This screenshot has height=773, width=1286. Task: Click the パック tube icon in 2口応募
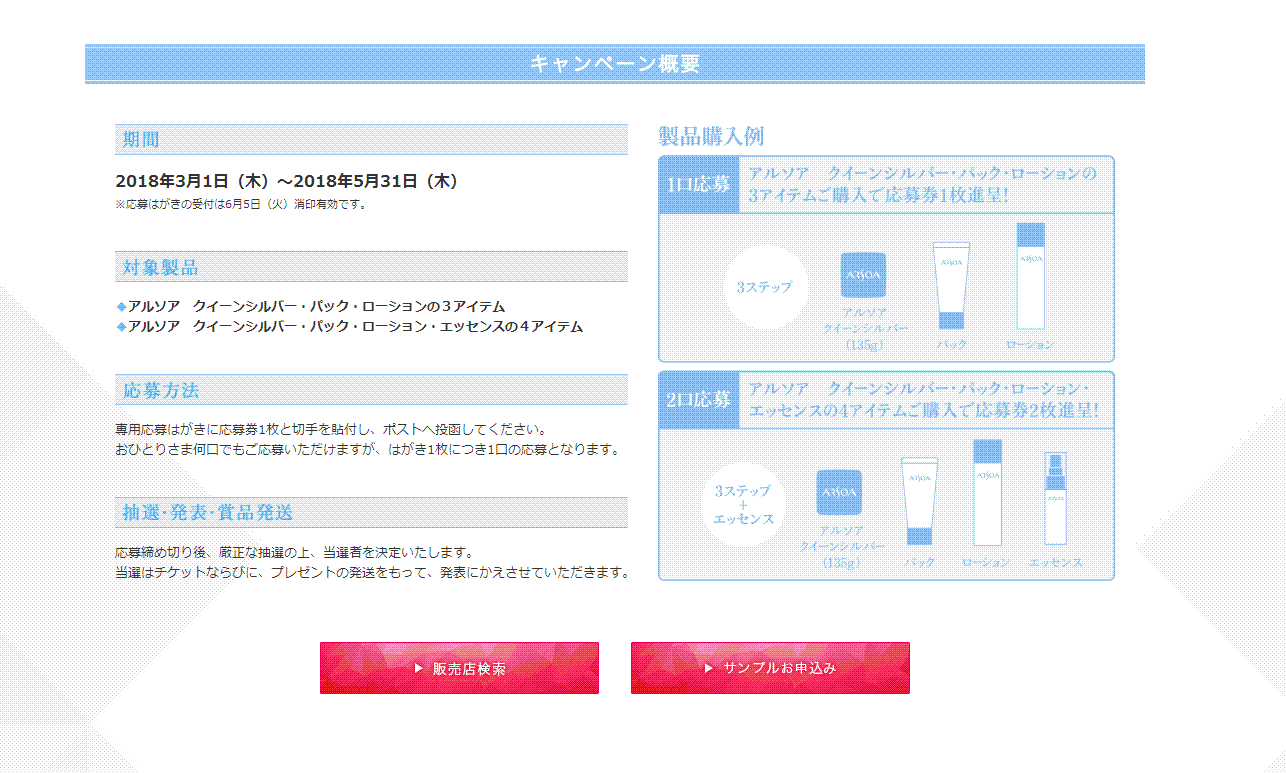[920, 501]
